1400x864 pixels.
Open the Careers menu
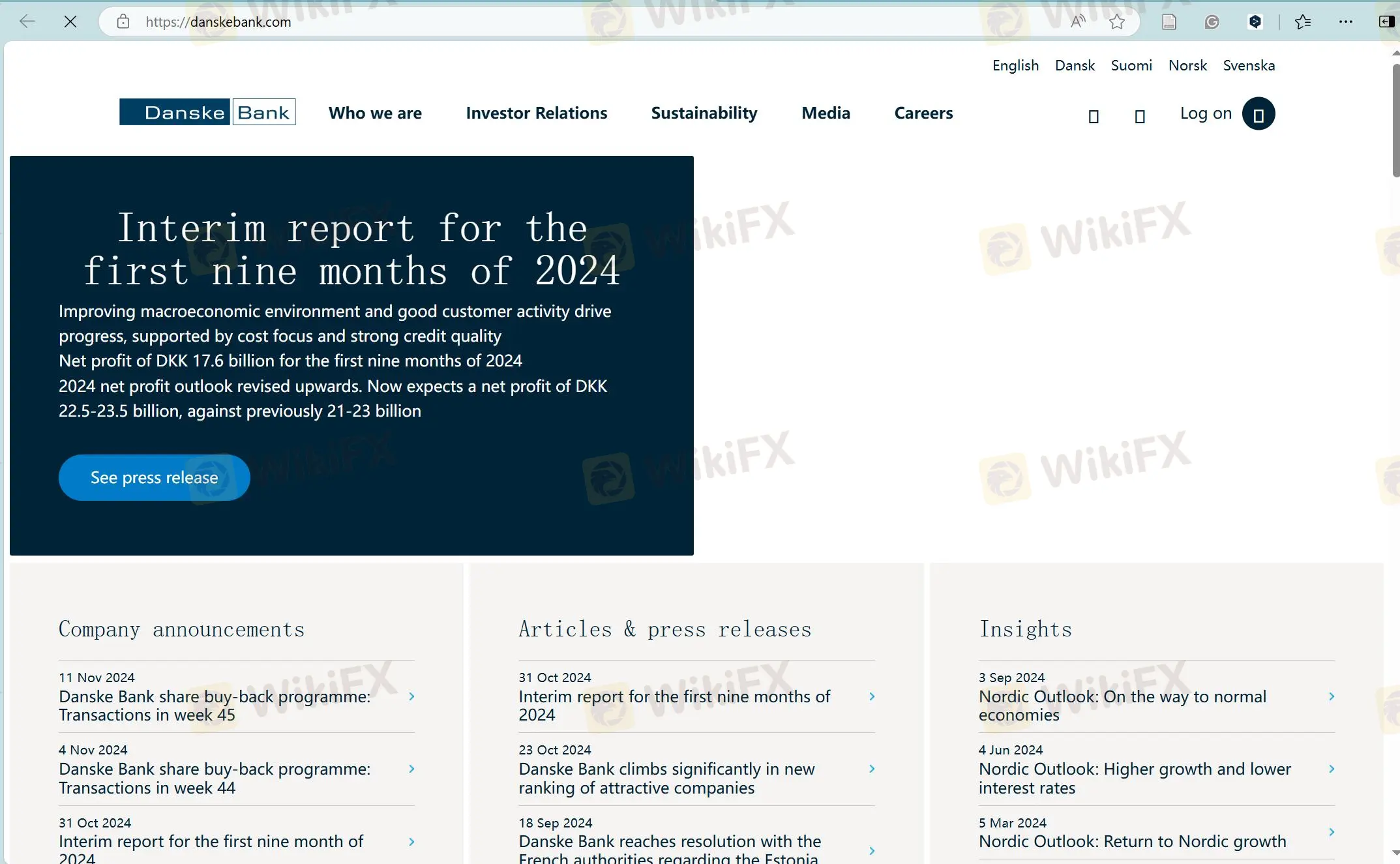[x=923, y=113]
